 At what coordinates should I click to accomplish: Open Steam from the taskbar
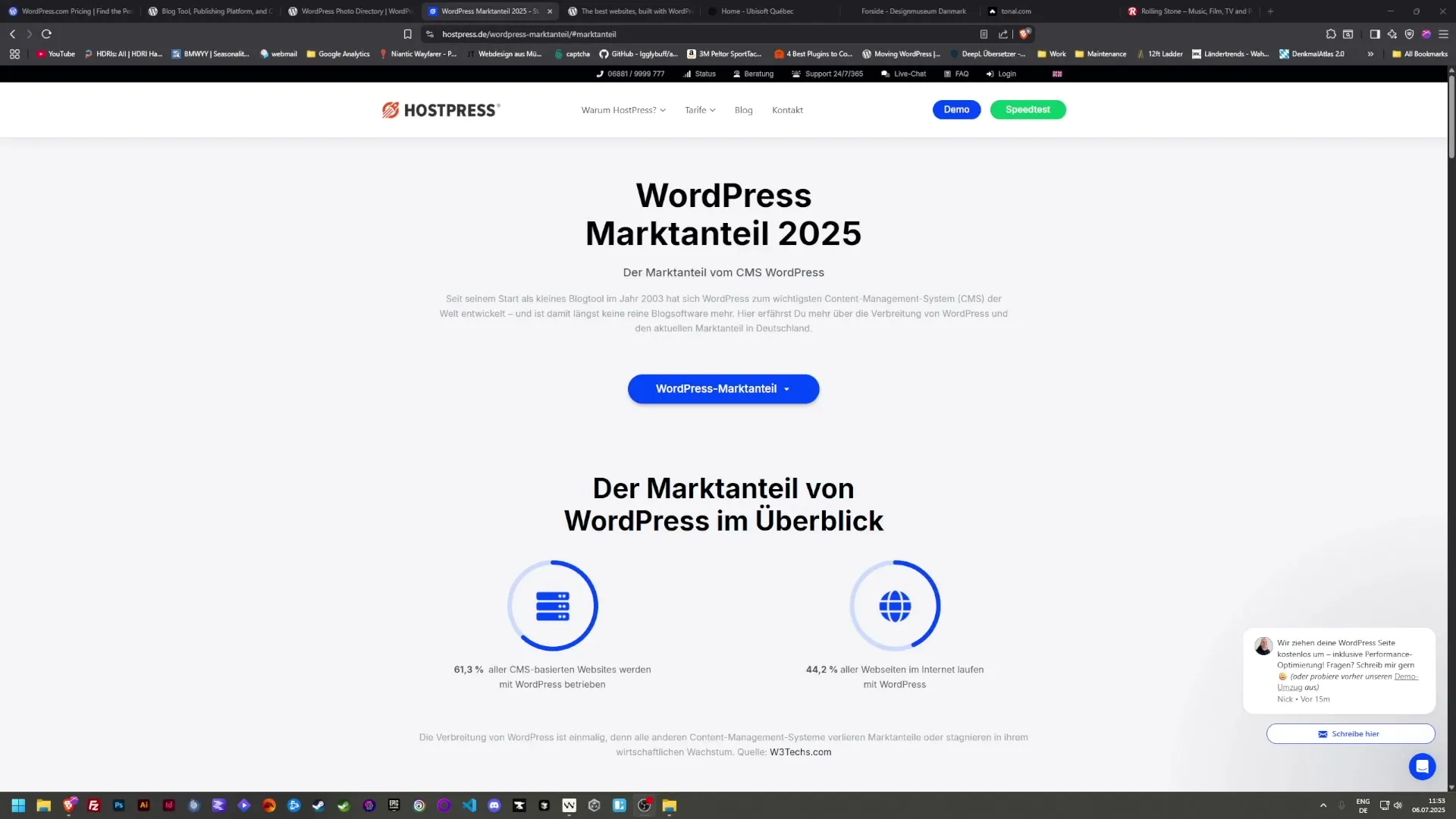(318, 805)
